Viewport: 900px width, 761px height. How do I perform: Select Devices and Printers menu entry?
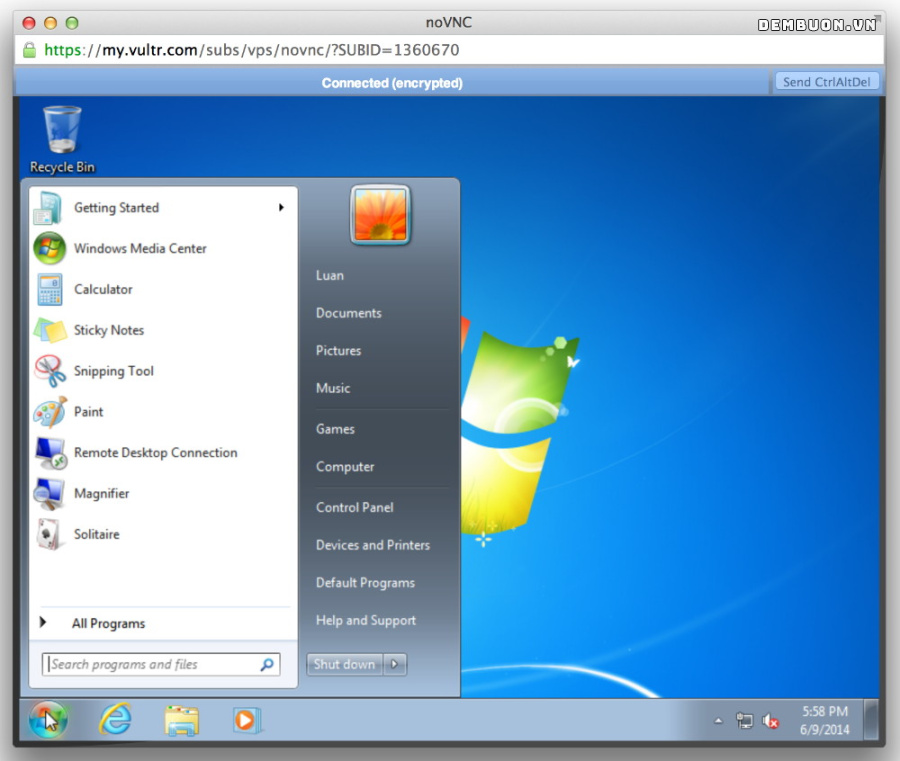coord(373,545)
